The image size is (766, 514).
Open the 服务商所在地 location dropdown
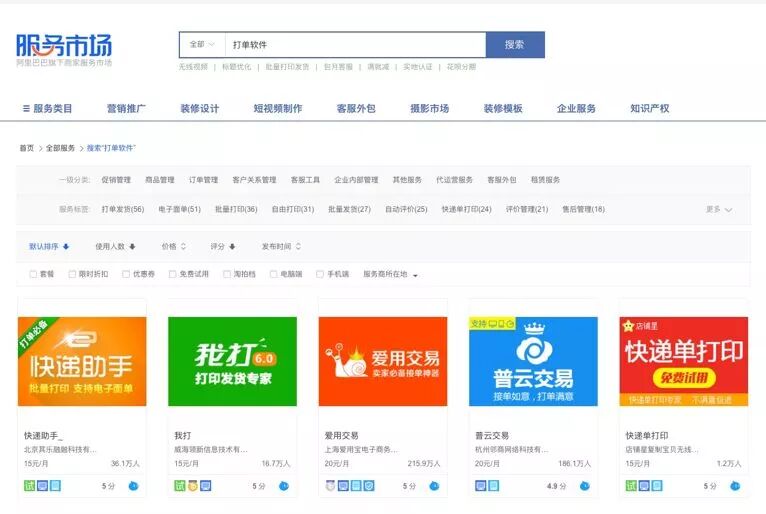click(390, 274)
